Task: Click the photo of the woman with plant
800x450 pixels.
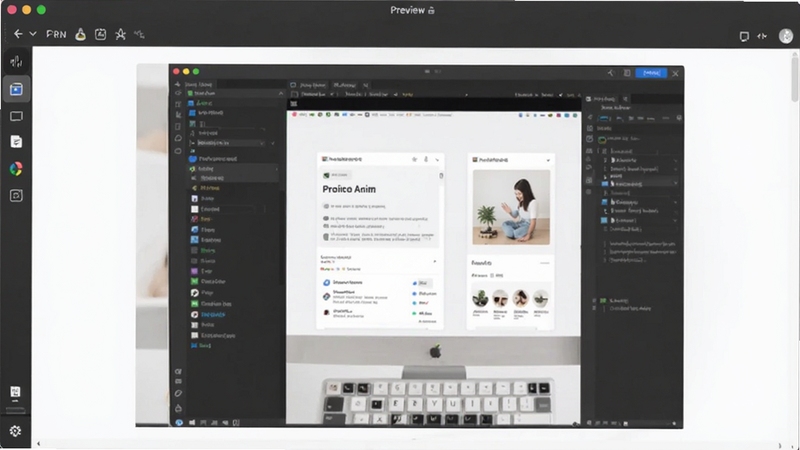Action: (x=511, y=207)
